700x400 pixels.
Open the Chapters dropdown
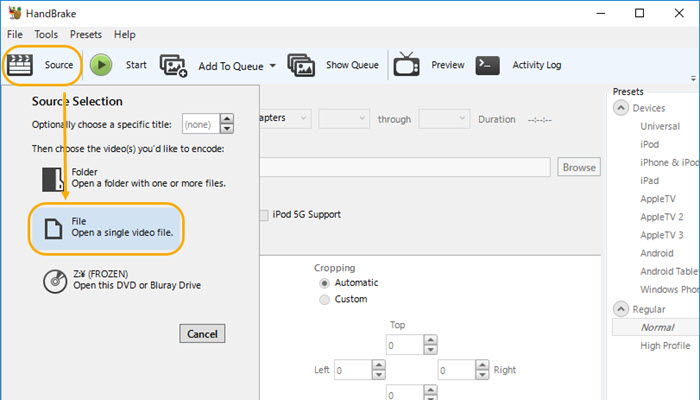(x=286, y=118)
